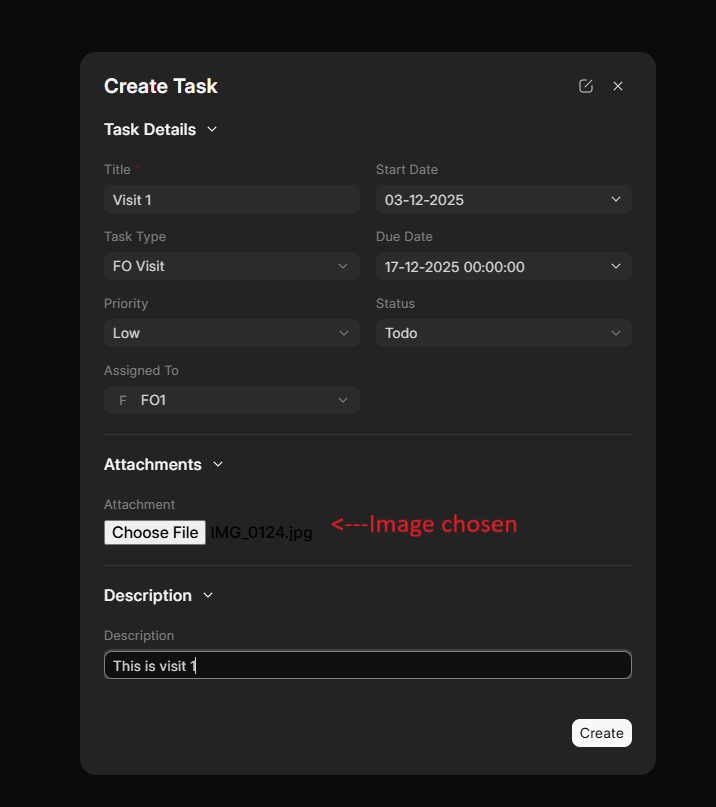Open the Priority dropdown showing Low
The width and height of the screenshot is (716, 807).
pyautogui.click(x=231, y=333)
